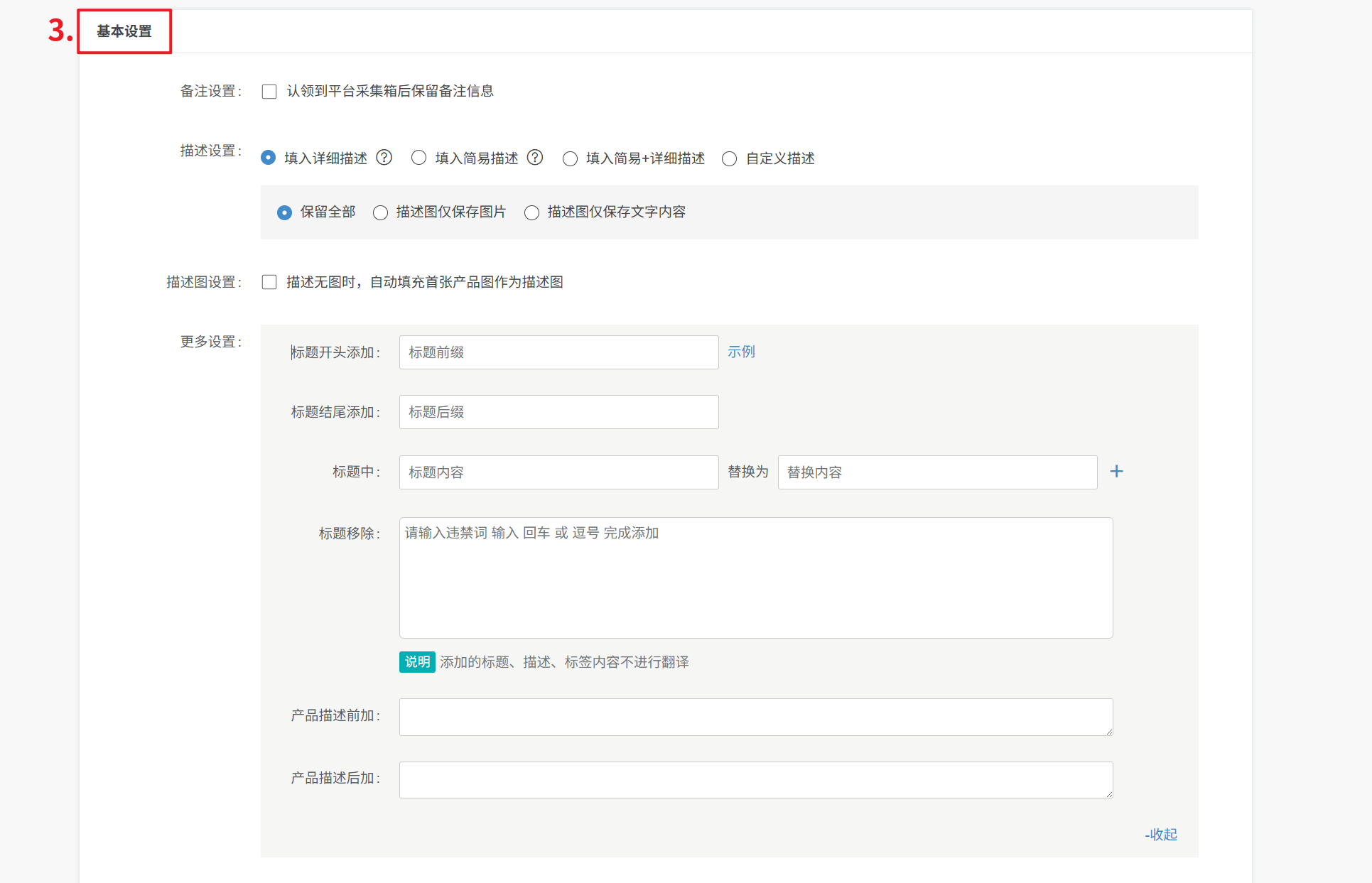The width and height of the screenshot is (1372, 883).
Task: Select 描述图仅保存文字内容 option
Action: [531, 212]
